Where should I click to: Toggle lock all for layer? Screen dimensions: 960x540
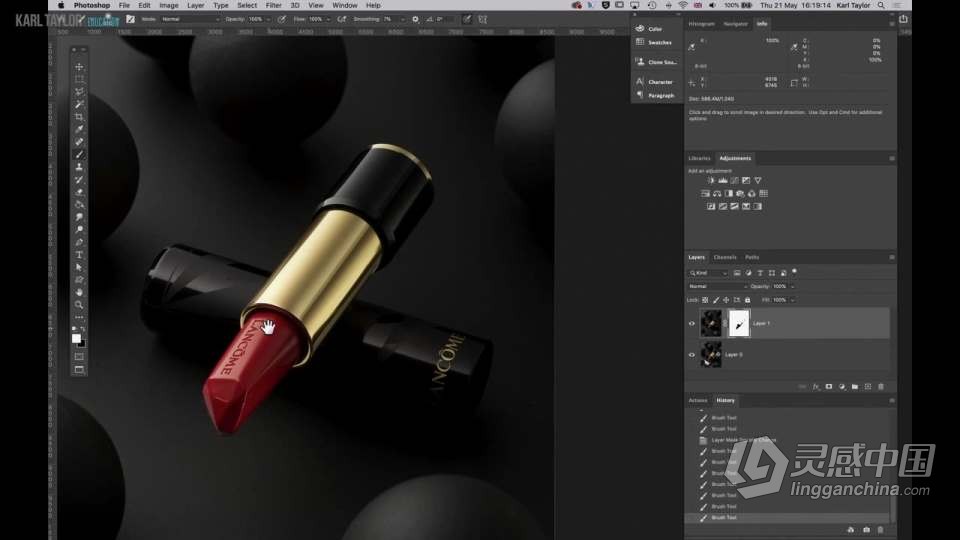point(748,300)
